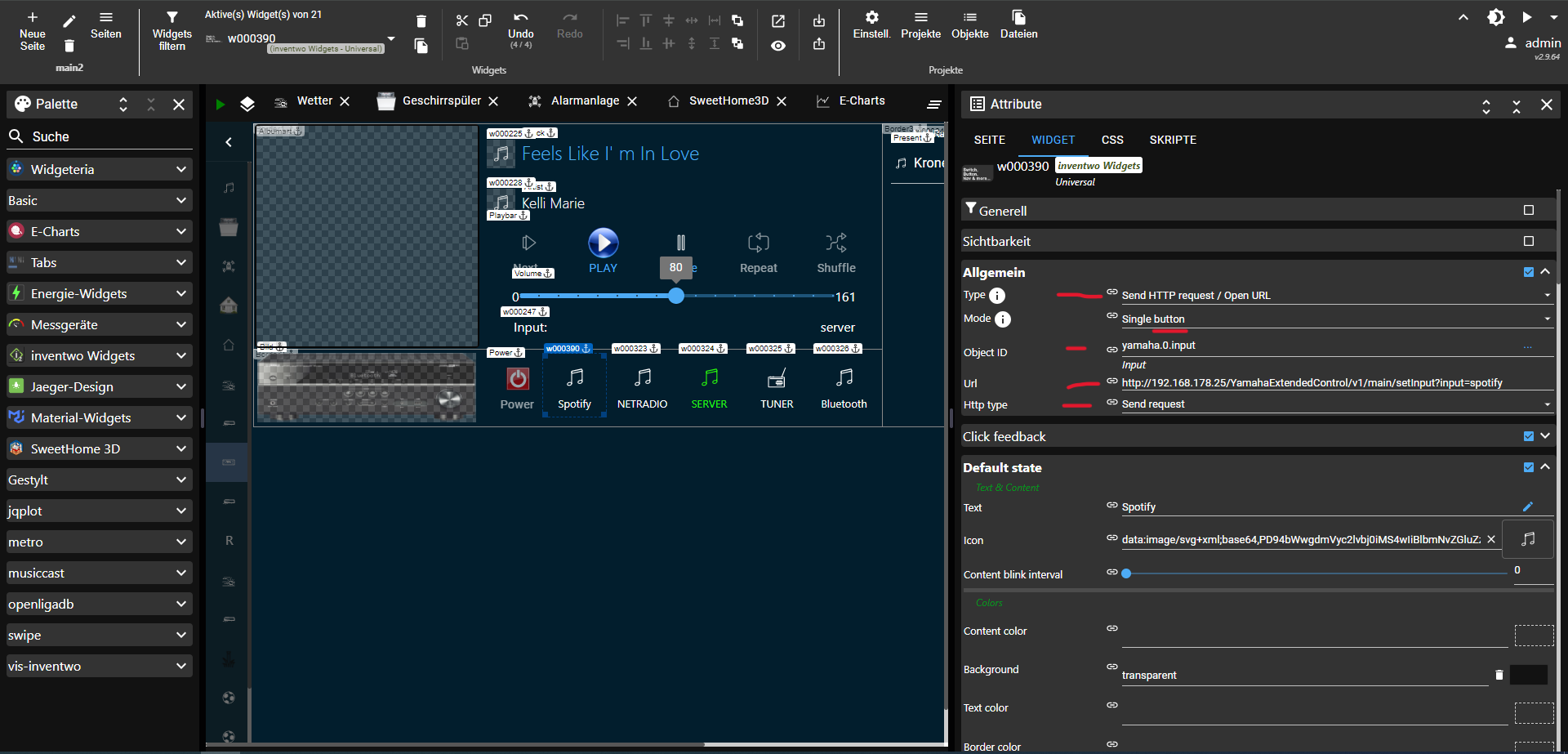Toggle the Generell section checkbox
This screenshot has width=1568, height=754.
(1529, 210)
